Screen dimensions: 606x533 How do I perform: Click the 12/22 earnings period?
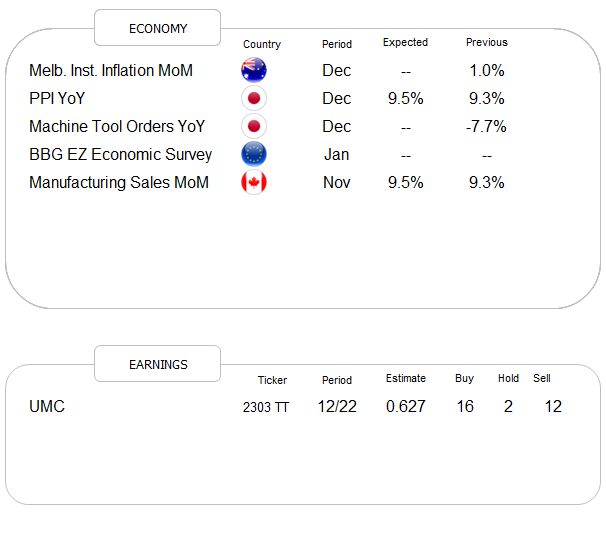coord(337,406)
